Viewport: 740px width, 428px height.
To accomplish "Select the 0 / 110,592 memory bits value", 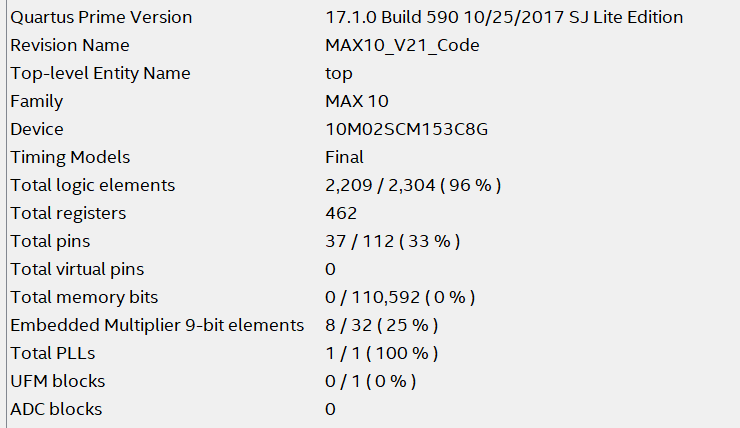I will (400, 297).
